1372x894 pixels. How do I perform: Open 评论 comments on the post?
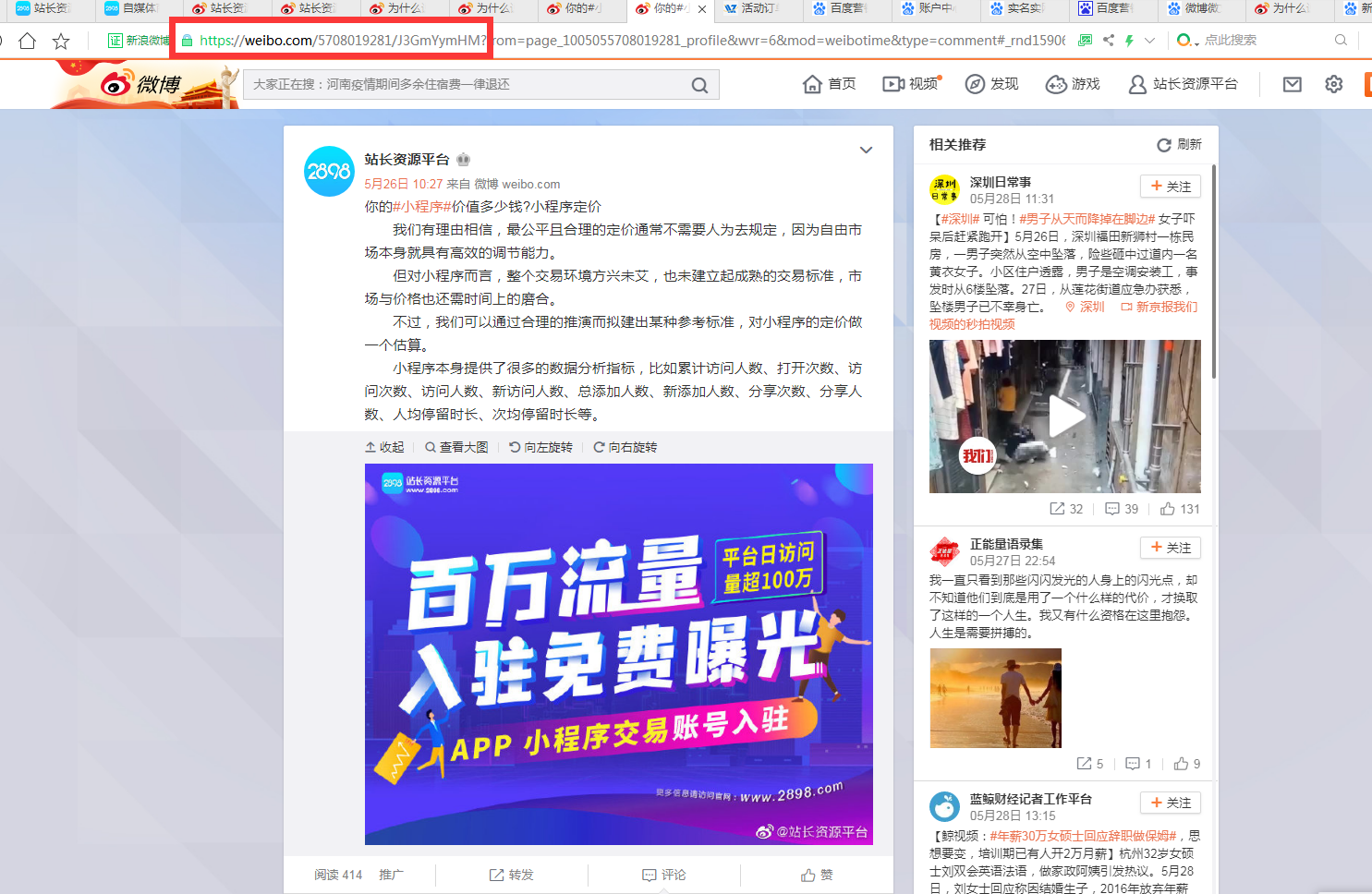664,875
